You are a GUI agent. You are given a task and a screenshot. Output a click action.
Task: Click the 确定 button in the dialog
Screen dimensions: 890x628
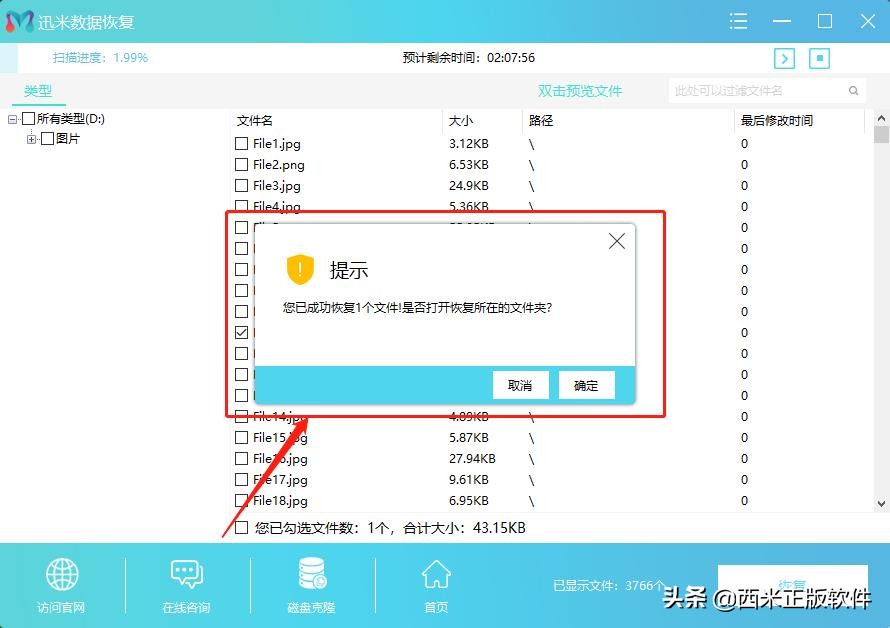[586, 386]
